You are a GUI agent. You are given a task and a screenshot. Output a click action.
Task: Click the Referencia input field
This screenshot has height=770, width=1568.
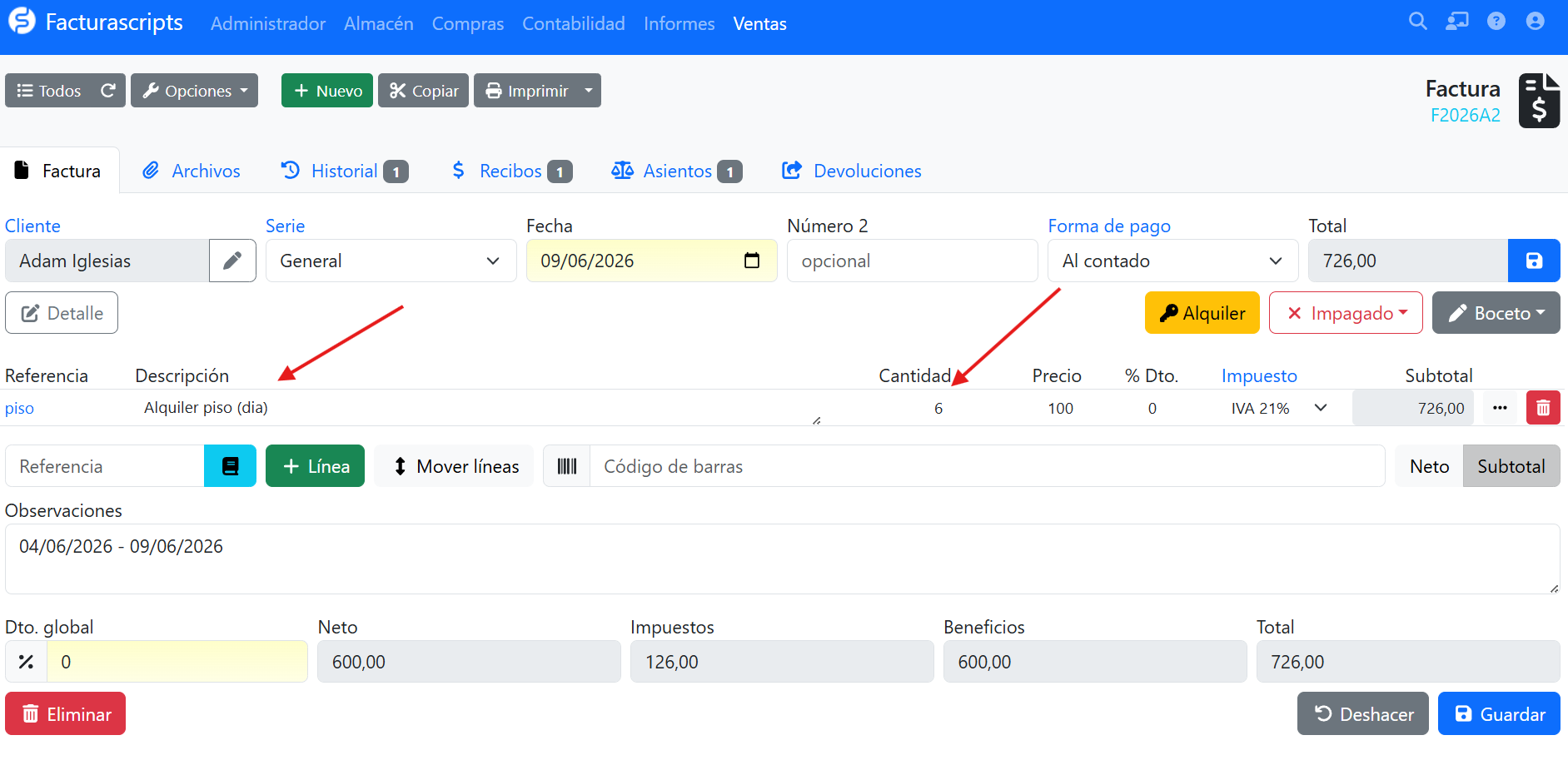pos(105,466)
